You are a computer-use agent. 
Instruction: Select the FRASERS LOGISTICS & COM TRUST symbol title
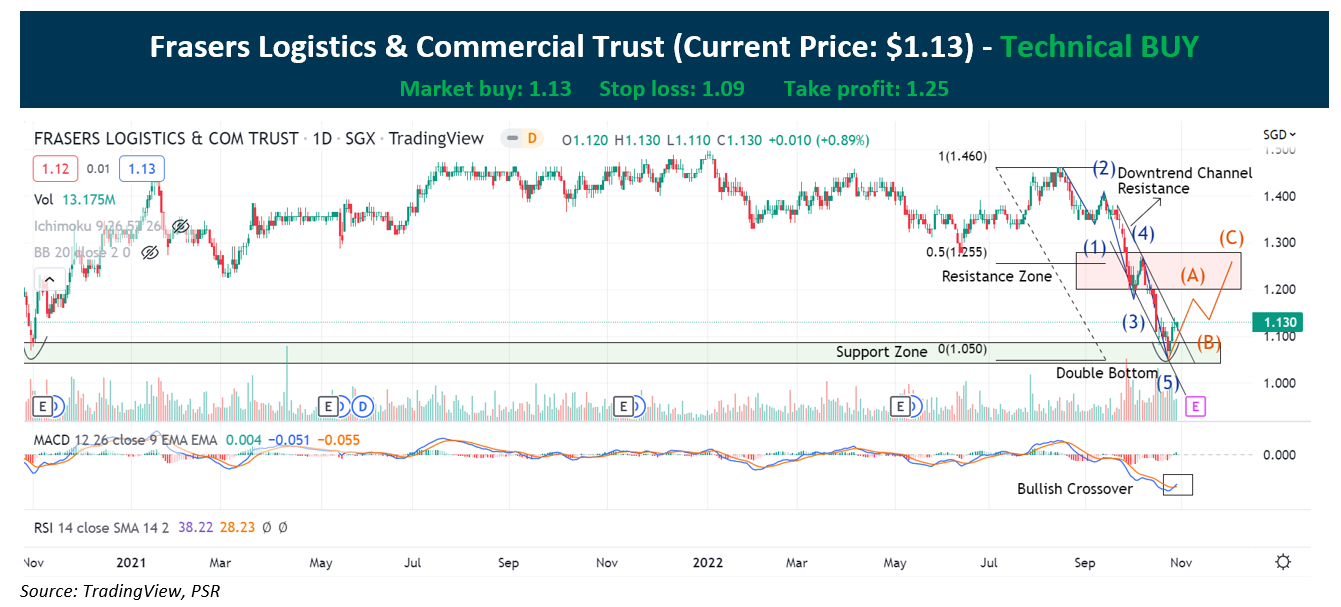tap(166, 139)
